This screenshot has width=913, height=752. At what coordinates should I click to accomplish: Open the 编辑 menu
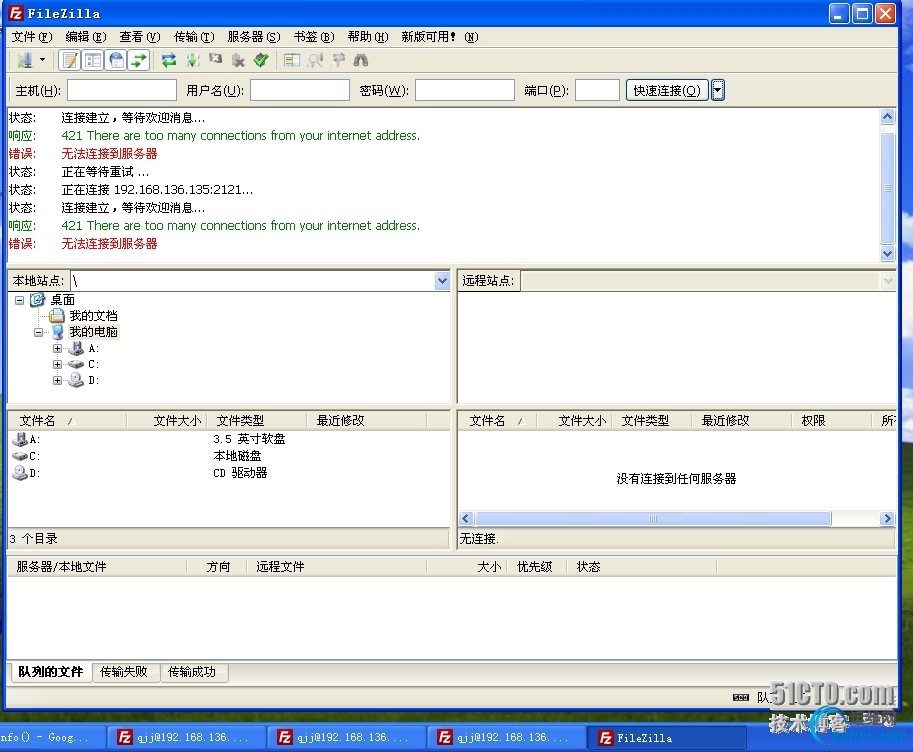(86, 37)
